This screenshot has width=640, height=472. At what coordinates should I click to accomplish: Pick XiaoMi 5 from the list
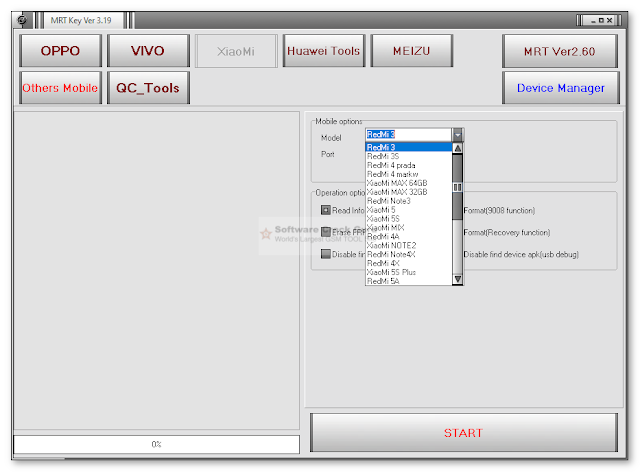(409, 210)
